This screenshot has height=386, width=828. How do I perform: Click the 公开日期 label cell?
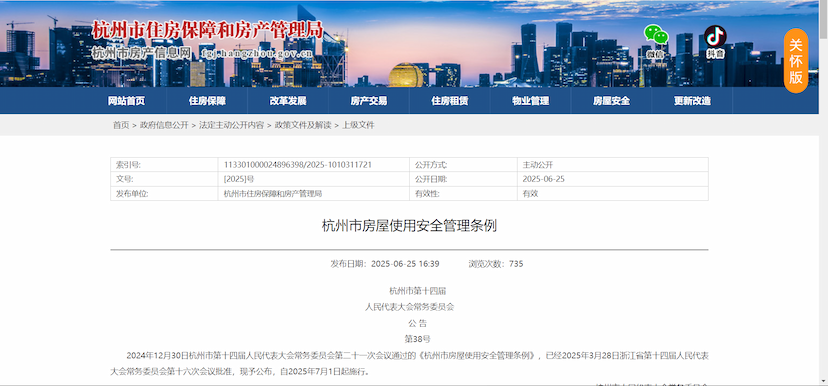(x=463, y=179)
